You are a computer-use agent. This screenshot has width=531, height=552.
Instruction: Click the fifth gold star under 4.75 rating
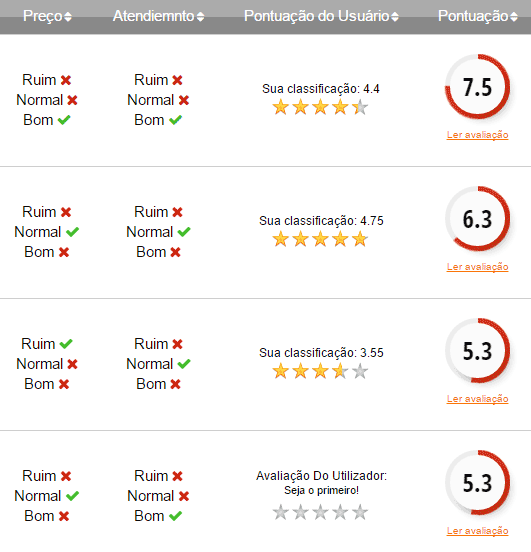click(x=360, y=239)
